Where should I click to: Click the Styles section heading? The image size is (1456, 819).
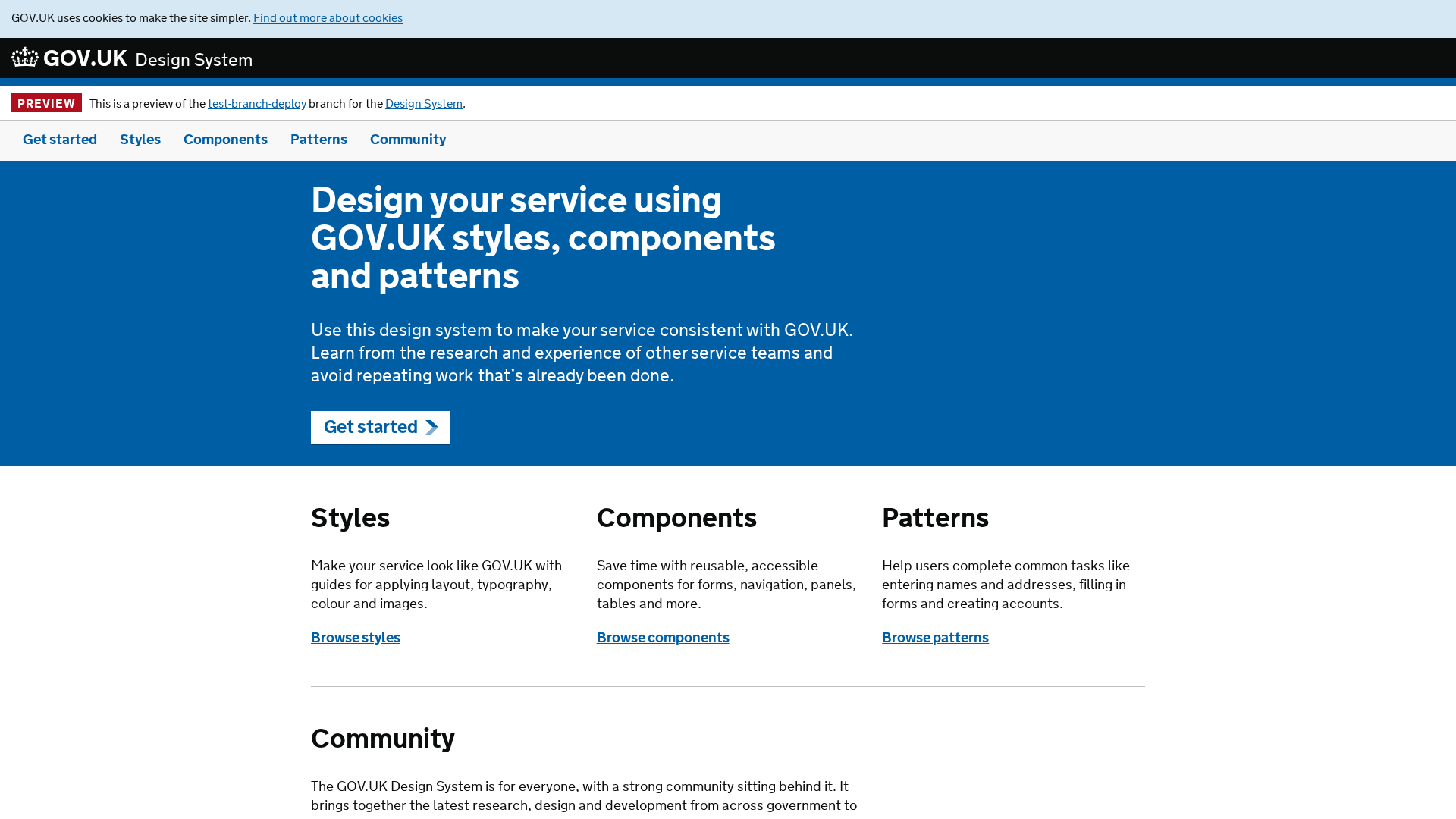[350, 518]
